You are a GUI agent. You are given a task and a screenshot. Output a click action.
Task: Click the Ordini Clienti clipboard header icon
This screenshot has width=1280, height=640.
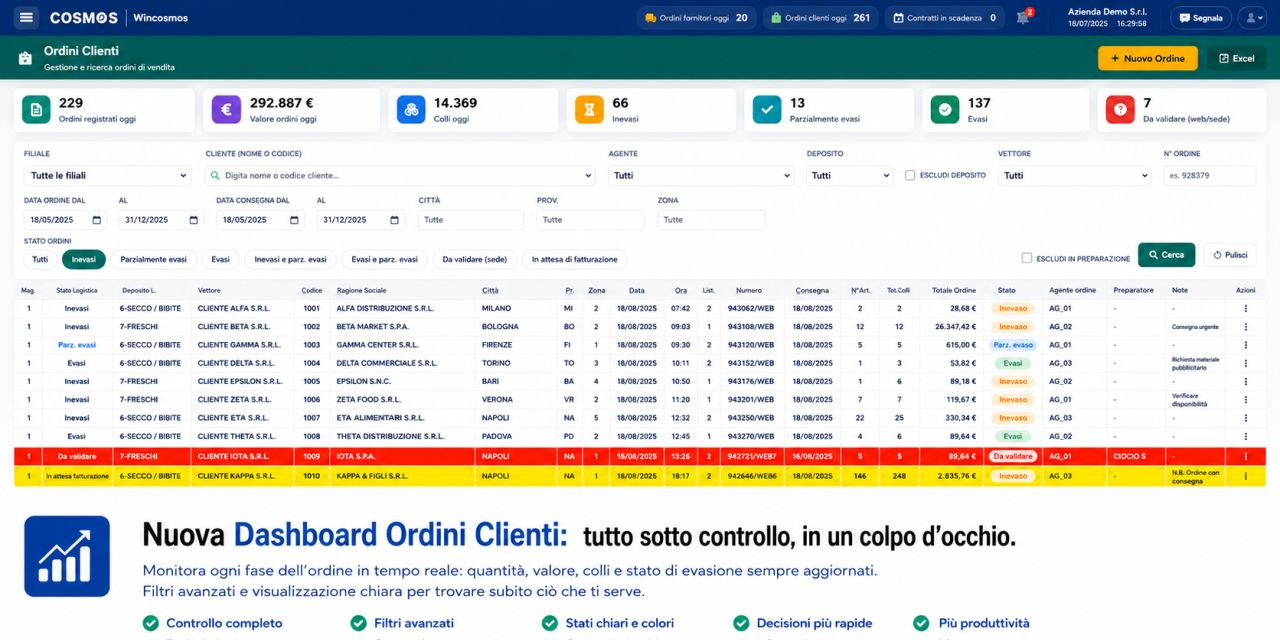[x=25, y=58]
